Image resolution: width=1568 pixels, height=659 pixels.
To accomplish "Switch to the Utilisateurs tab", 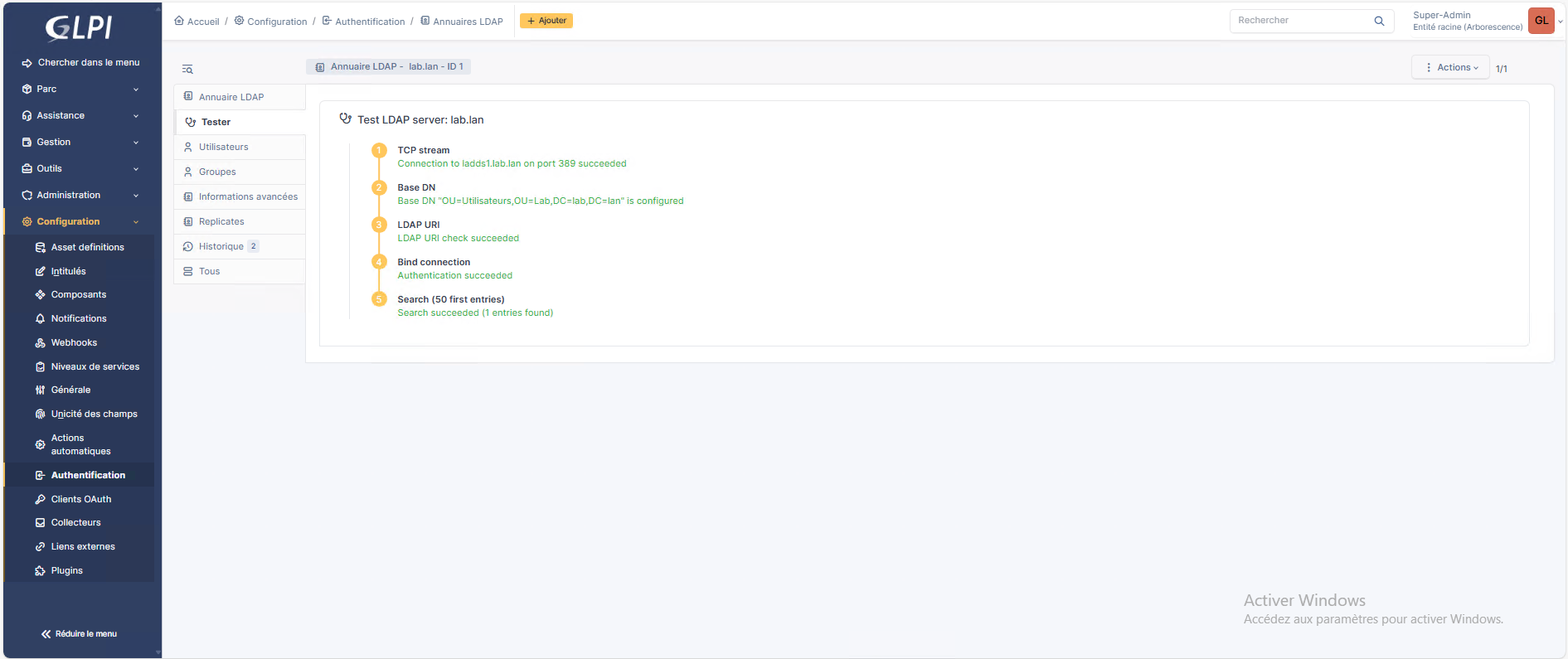I will 223,147.
